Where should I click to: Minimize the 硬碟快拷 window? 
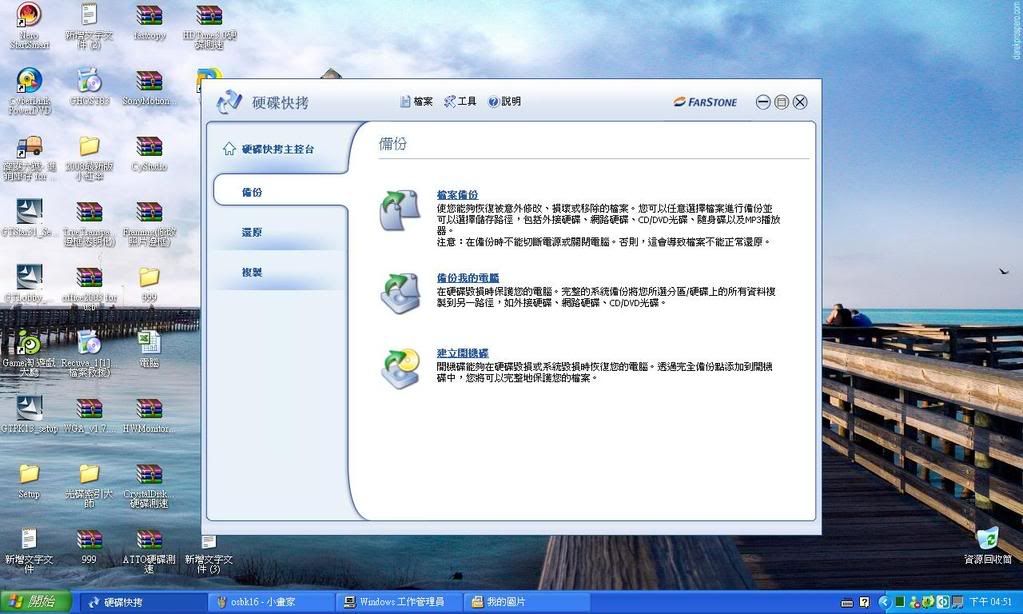tap(763, 102)
